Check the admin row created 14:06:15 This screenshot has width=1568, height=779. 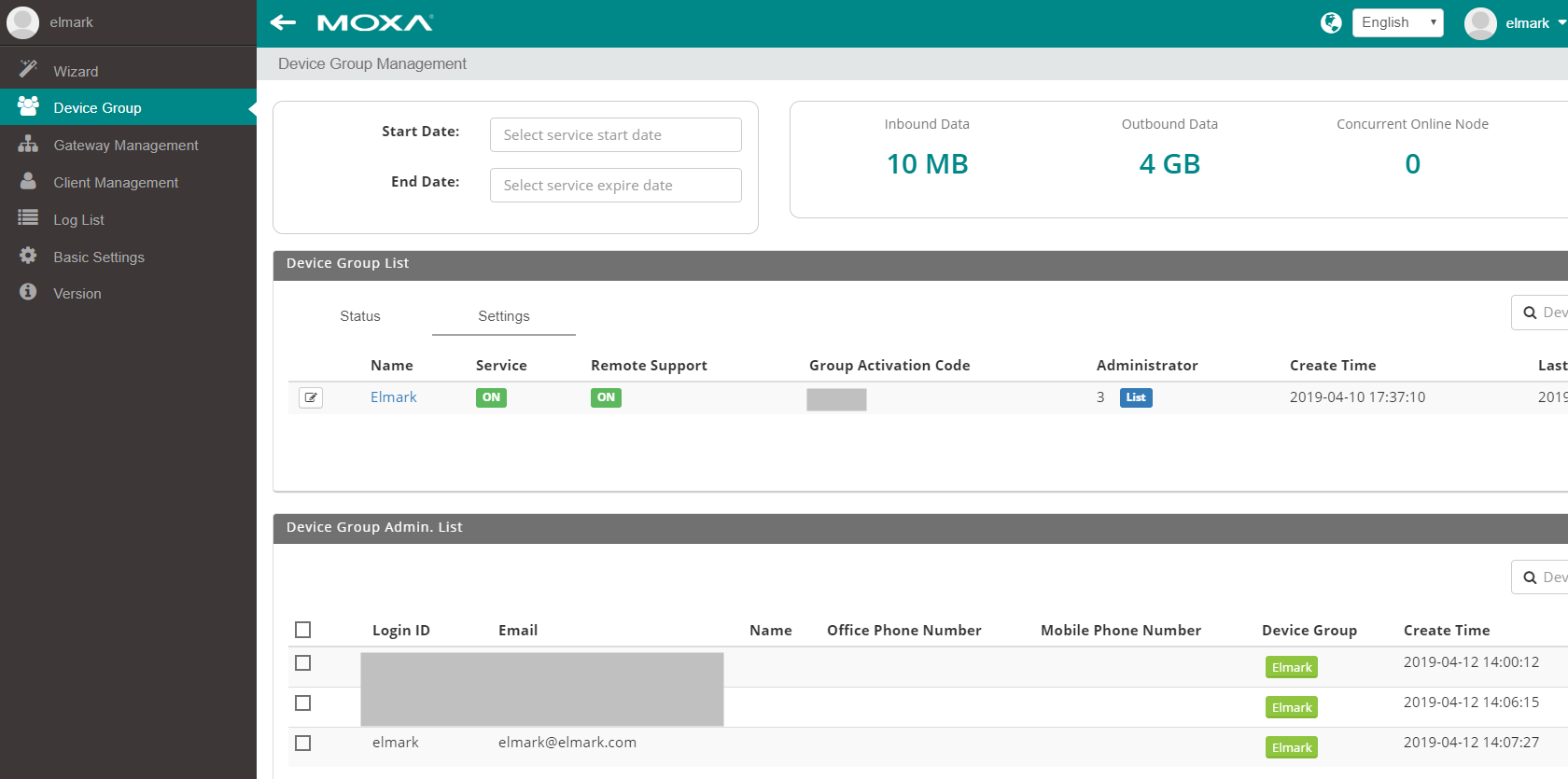302,702
